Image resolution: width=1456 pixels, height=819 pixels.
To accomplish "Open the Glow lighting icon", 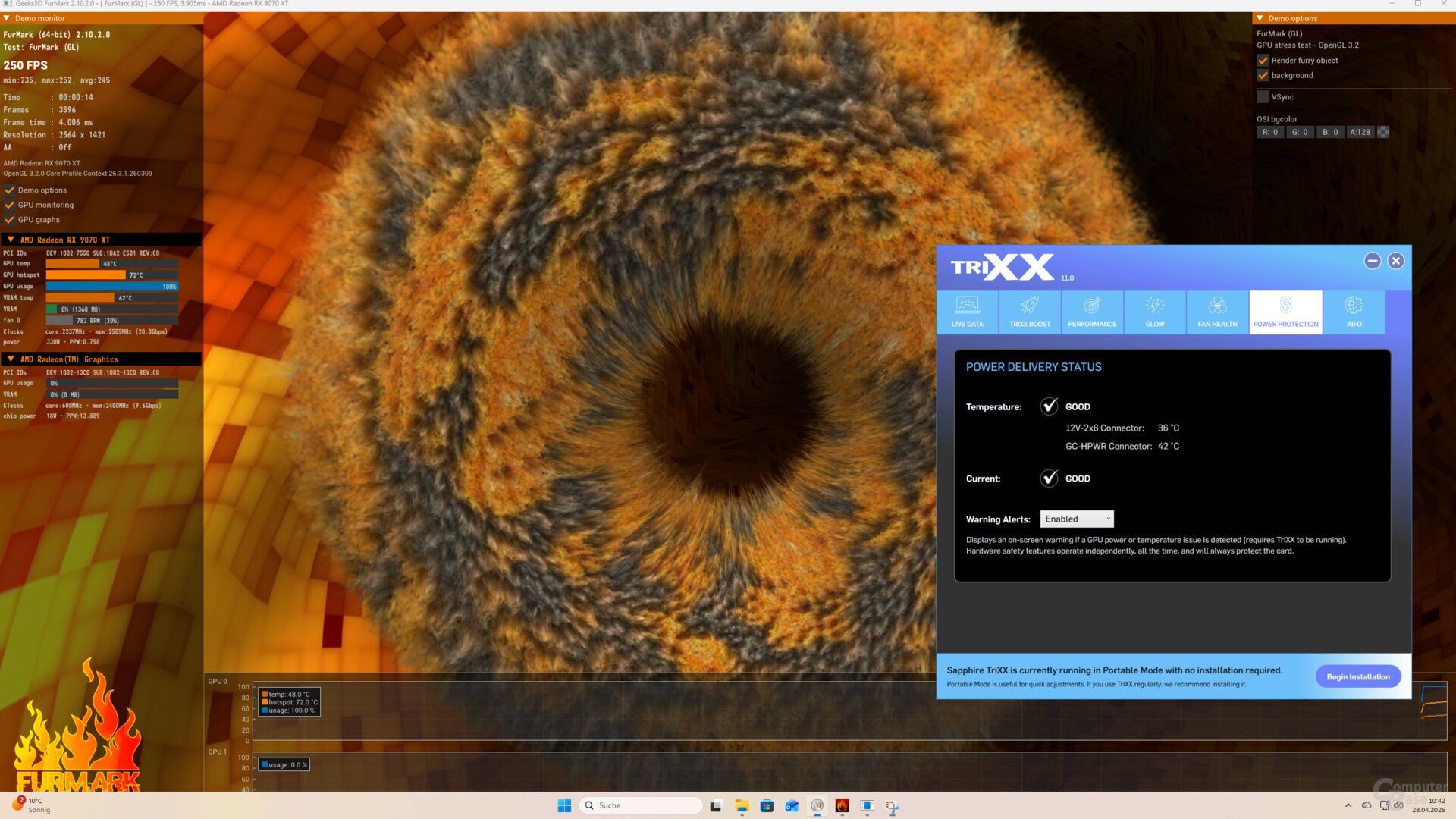I will click(x=1154, y=306).
